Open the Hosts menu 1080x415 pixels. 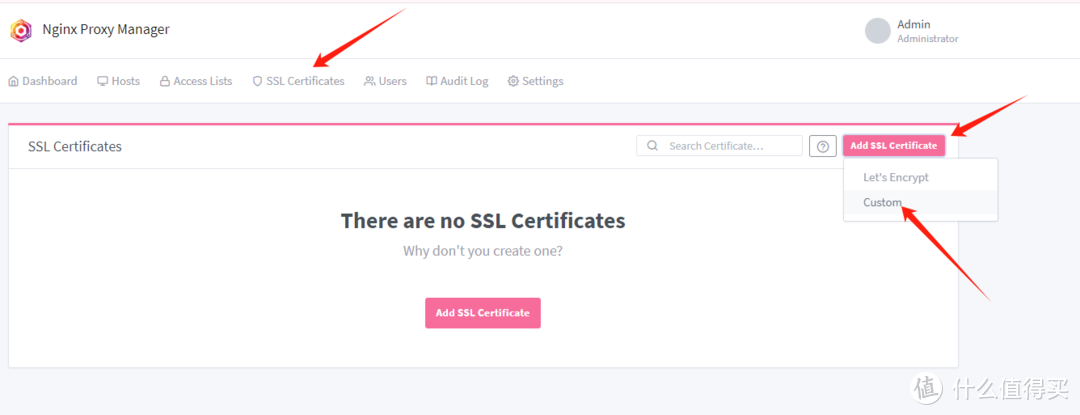tap(118, 81)
